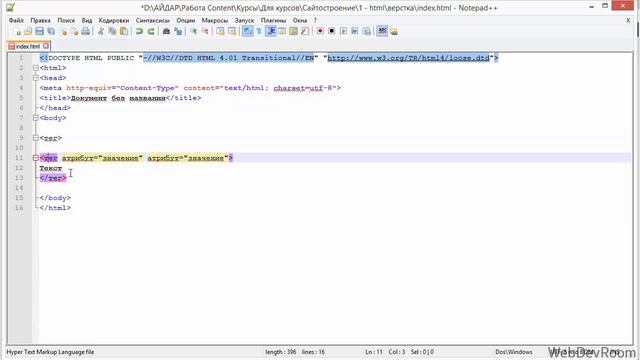Save the current document from toolbar

pos(40,31)
